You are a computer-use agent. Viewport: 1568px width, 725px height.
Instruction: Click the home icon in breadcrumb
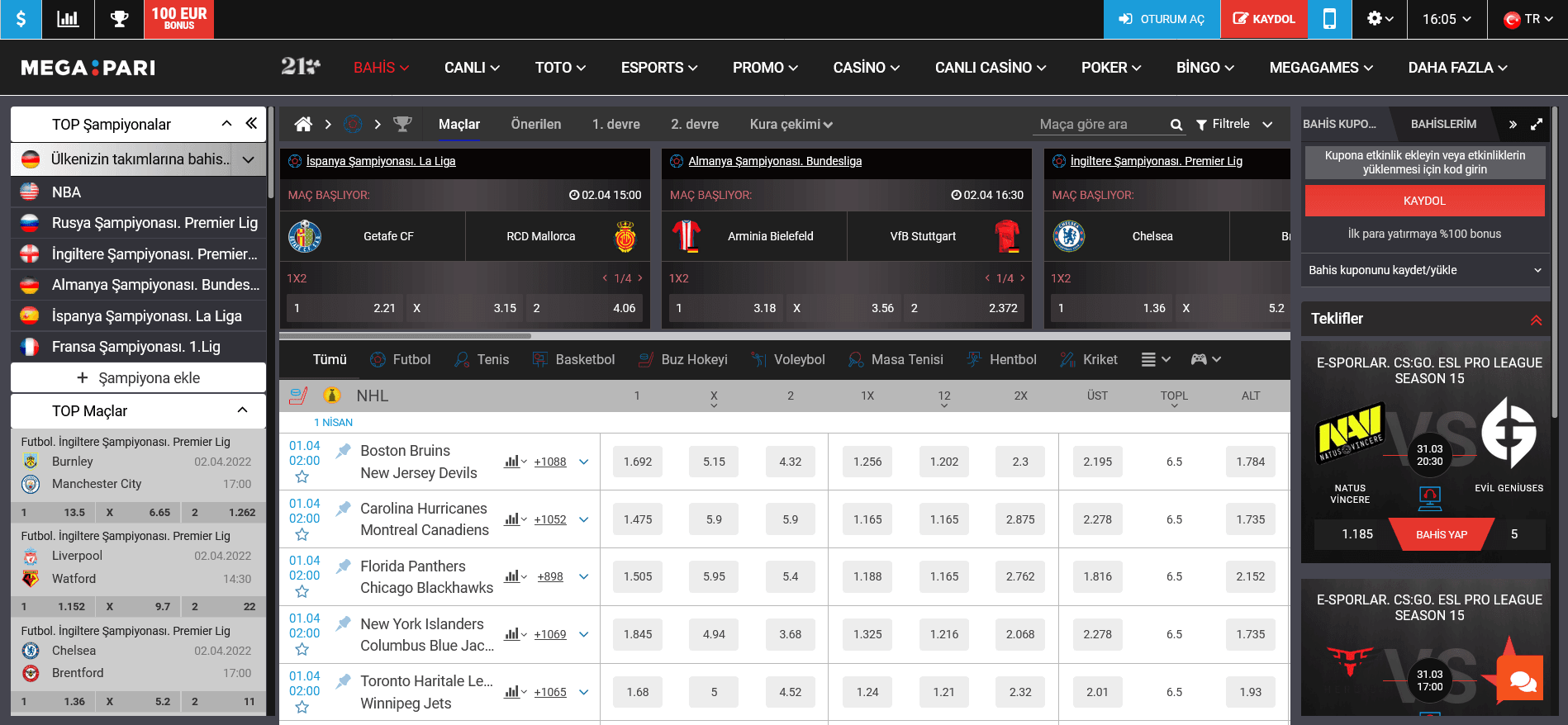pyautogui.click(x=303, y=124)
